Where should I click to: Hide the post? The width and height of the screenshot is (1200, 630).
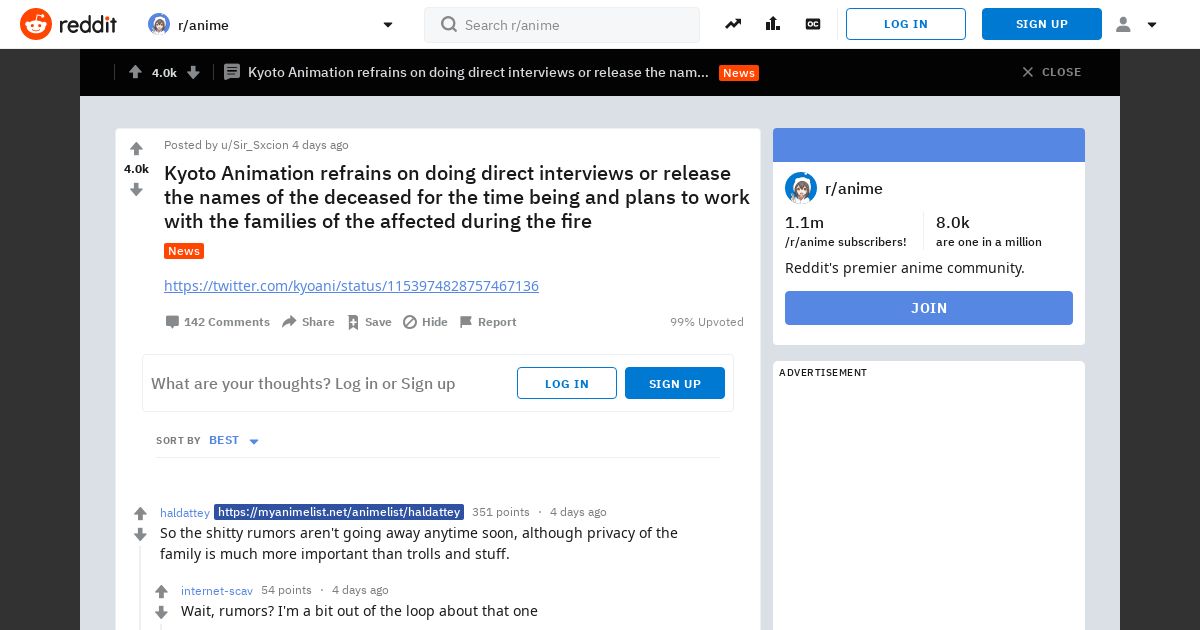tap(425, 322)
